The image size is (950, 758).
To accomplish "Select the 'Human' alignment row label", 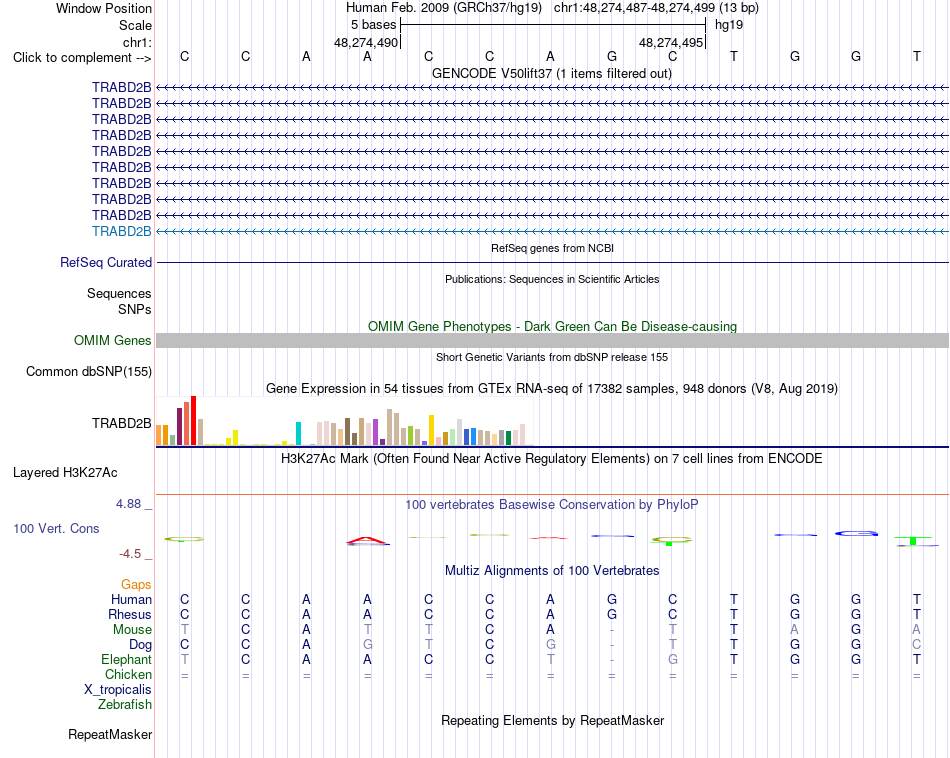I will (131, 600).
